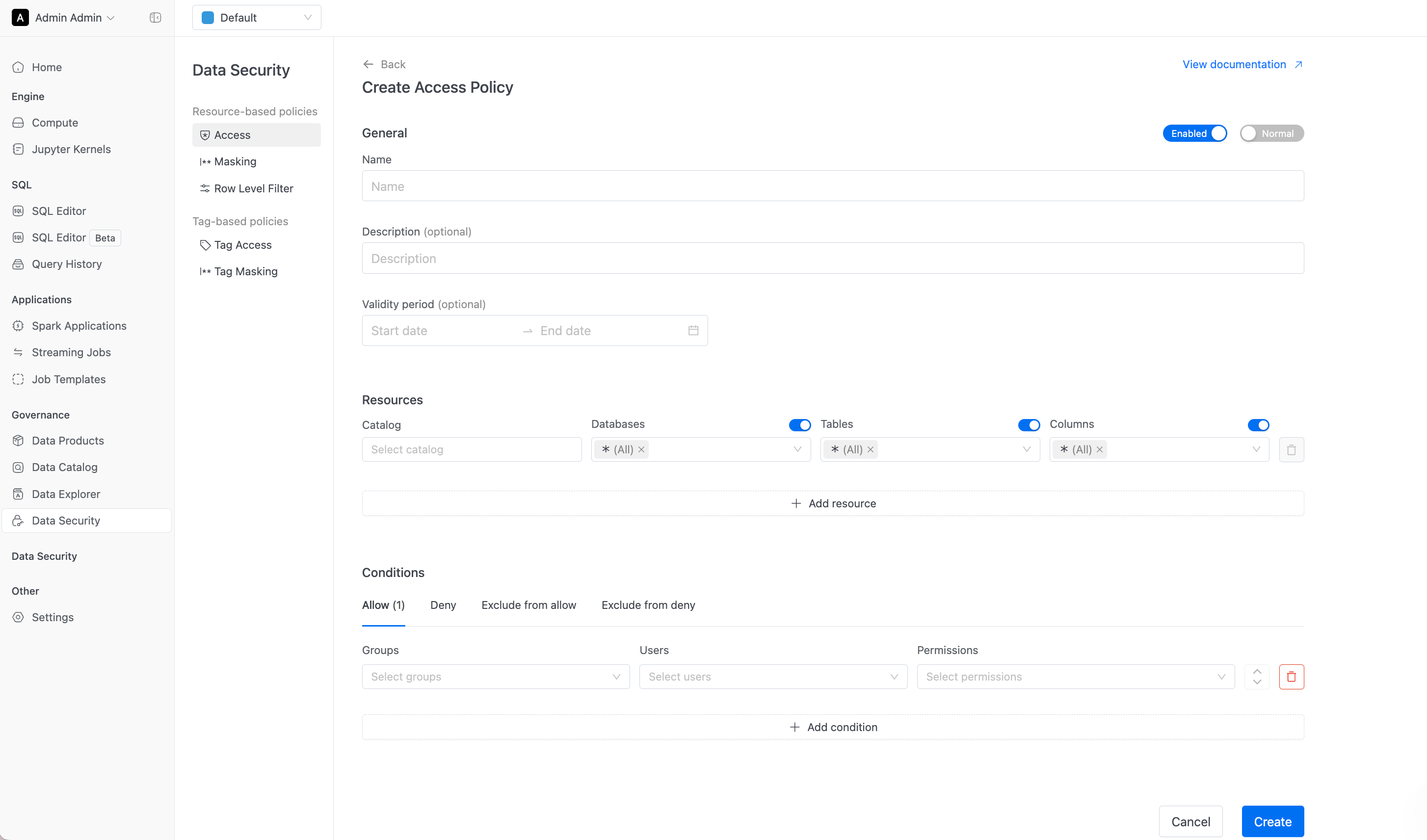The height and width of the screenshot is (840, 1427).
Task: Click Add resource button
Action: [x=832, y=503]
